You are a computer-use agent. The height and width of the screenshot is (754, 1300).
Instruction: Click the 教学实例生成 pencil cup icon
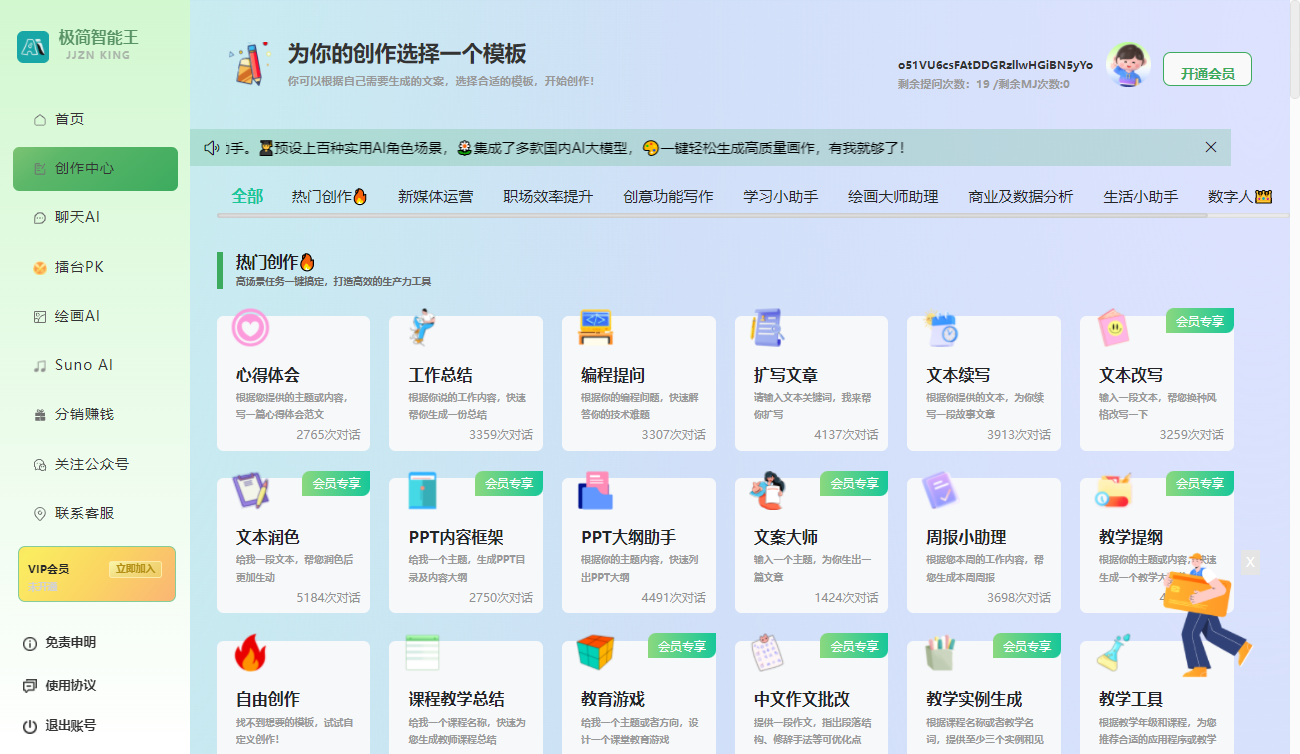(x=941, y=652)
